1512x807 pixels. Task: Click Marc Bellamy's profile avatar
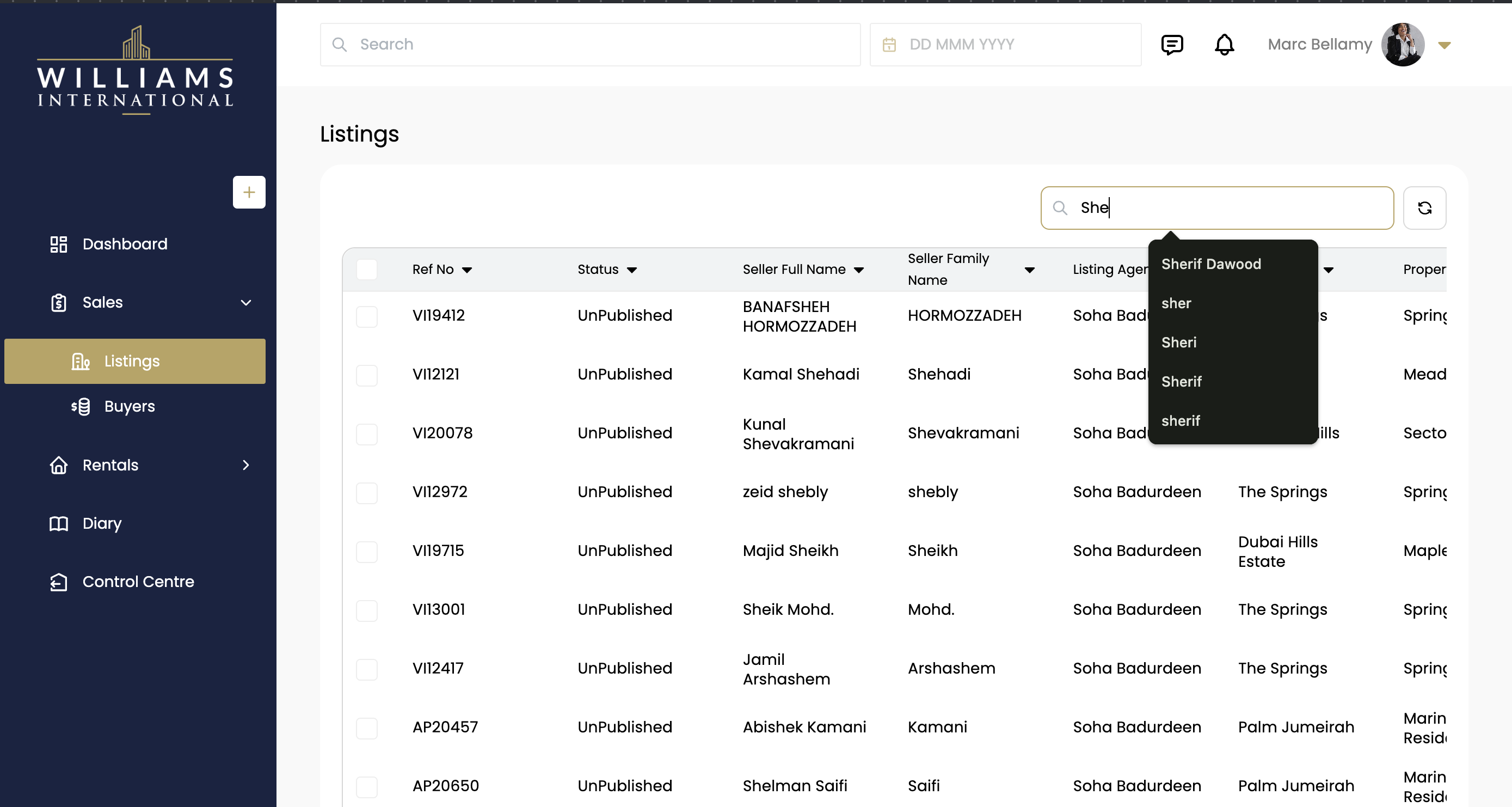[1402, 45]
